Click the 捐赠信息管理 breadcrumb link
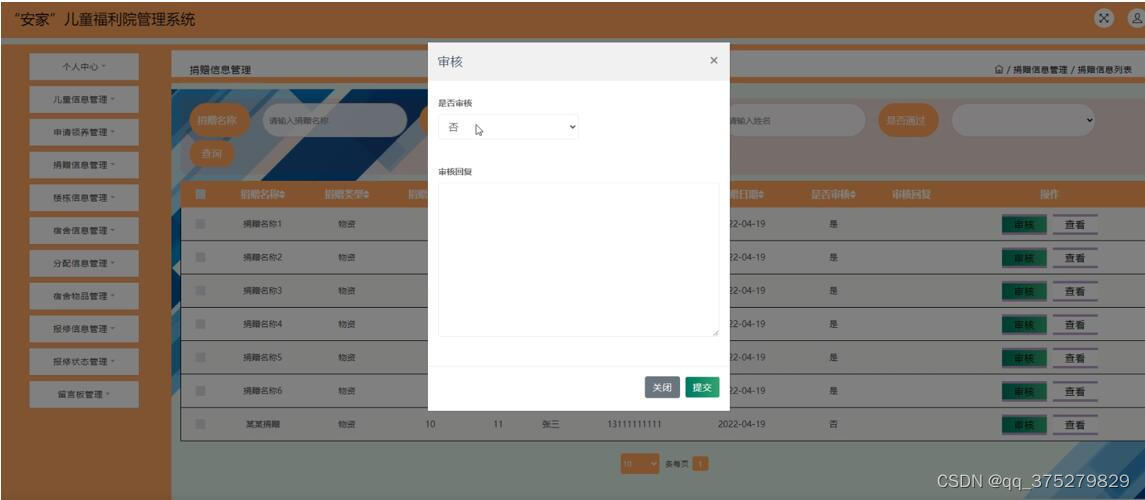Screen dimensions: 1145x500 point(1040,70)
